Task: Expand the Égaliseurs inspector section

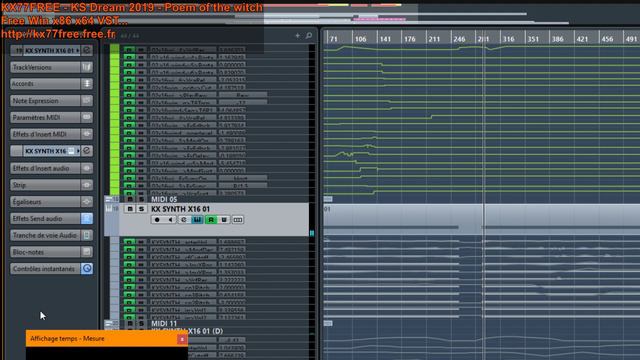Action: coord(45,202)
